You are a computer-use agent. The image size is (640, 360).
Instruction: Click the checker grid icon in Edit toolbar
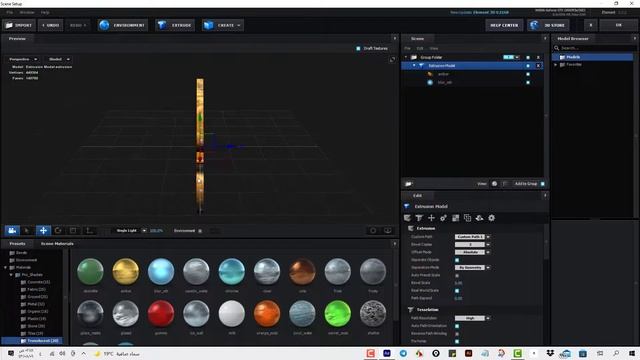tap(456, 218)
